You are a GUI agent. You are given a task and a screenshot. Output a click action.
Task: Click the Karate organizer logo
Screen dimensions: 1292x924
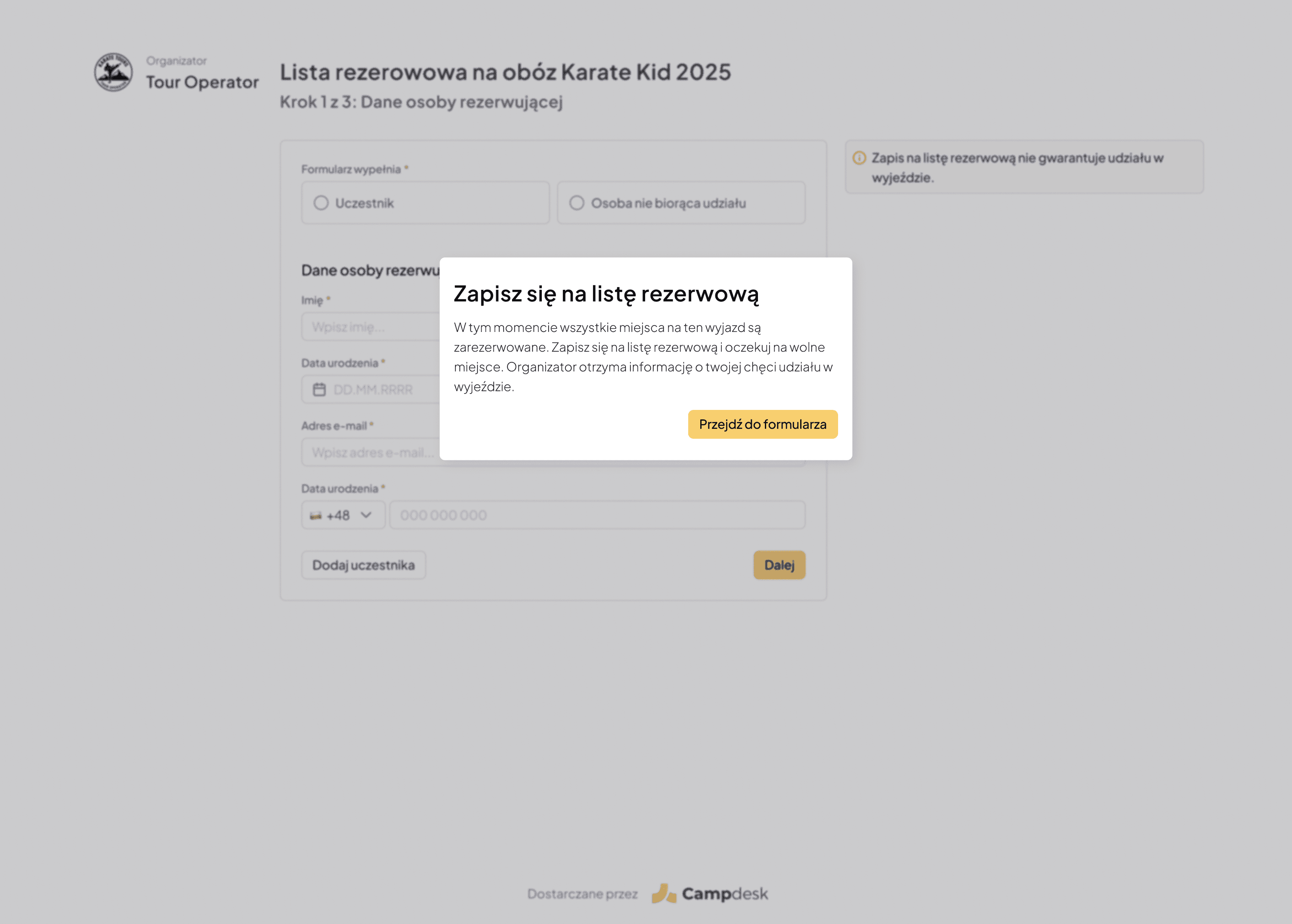[x=113, y=72]
